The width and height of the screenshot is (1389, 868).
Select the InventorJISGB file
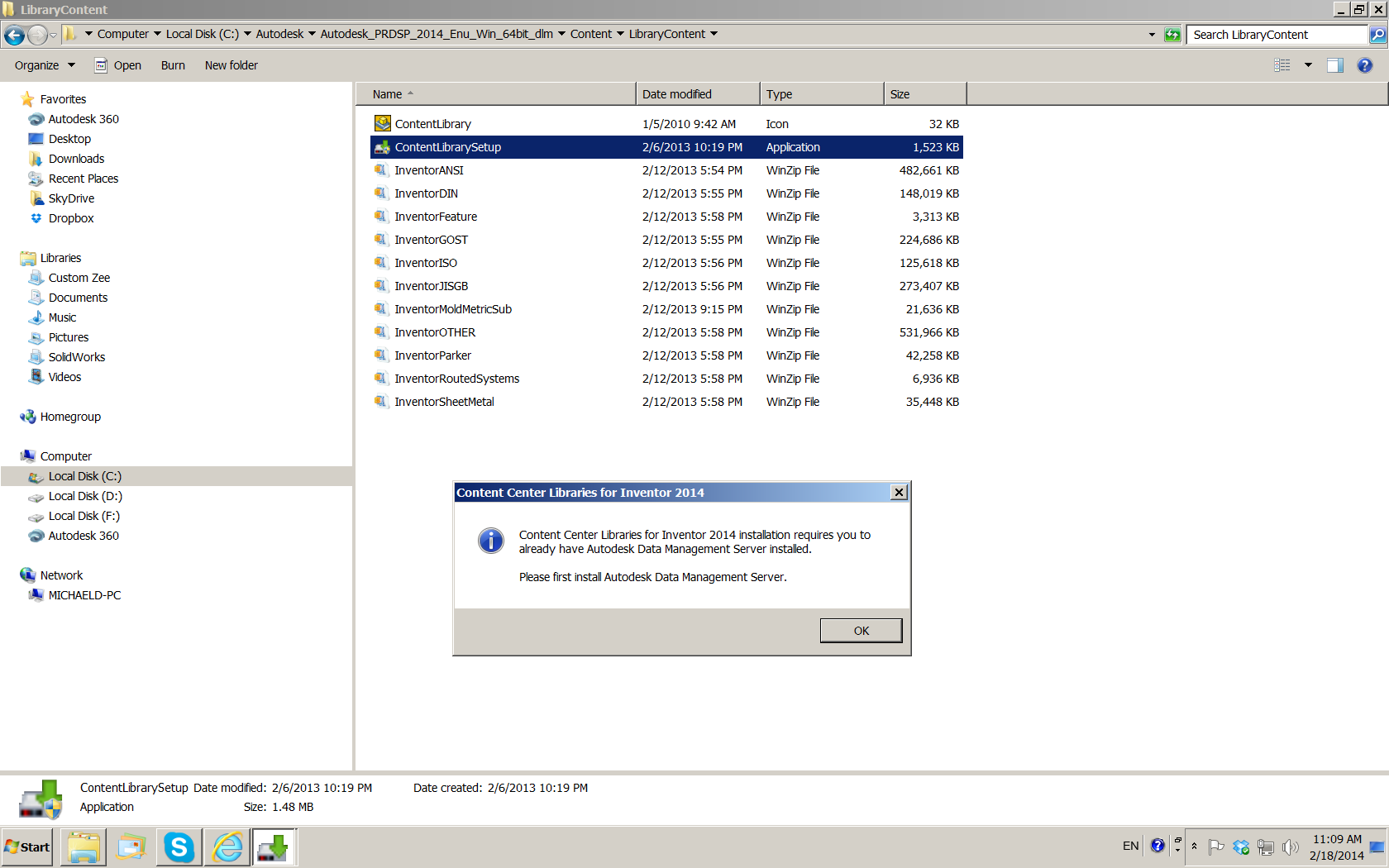(x=666, y=286)
